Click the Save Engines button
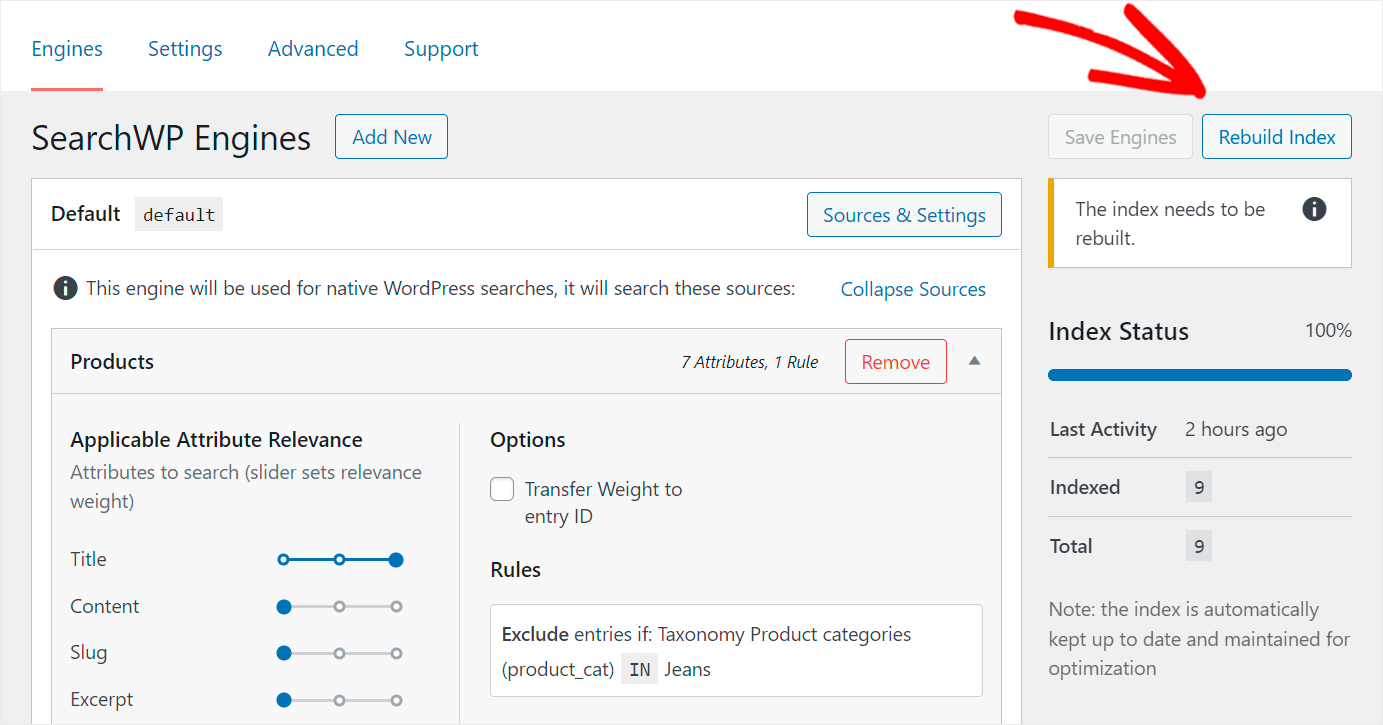This screenshot has width=1383, height=725. coord(1120,137)
